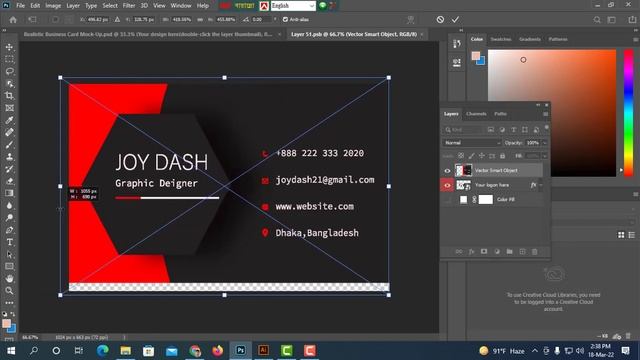Create a new layer from Layers panel

coord(522,252)
